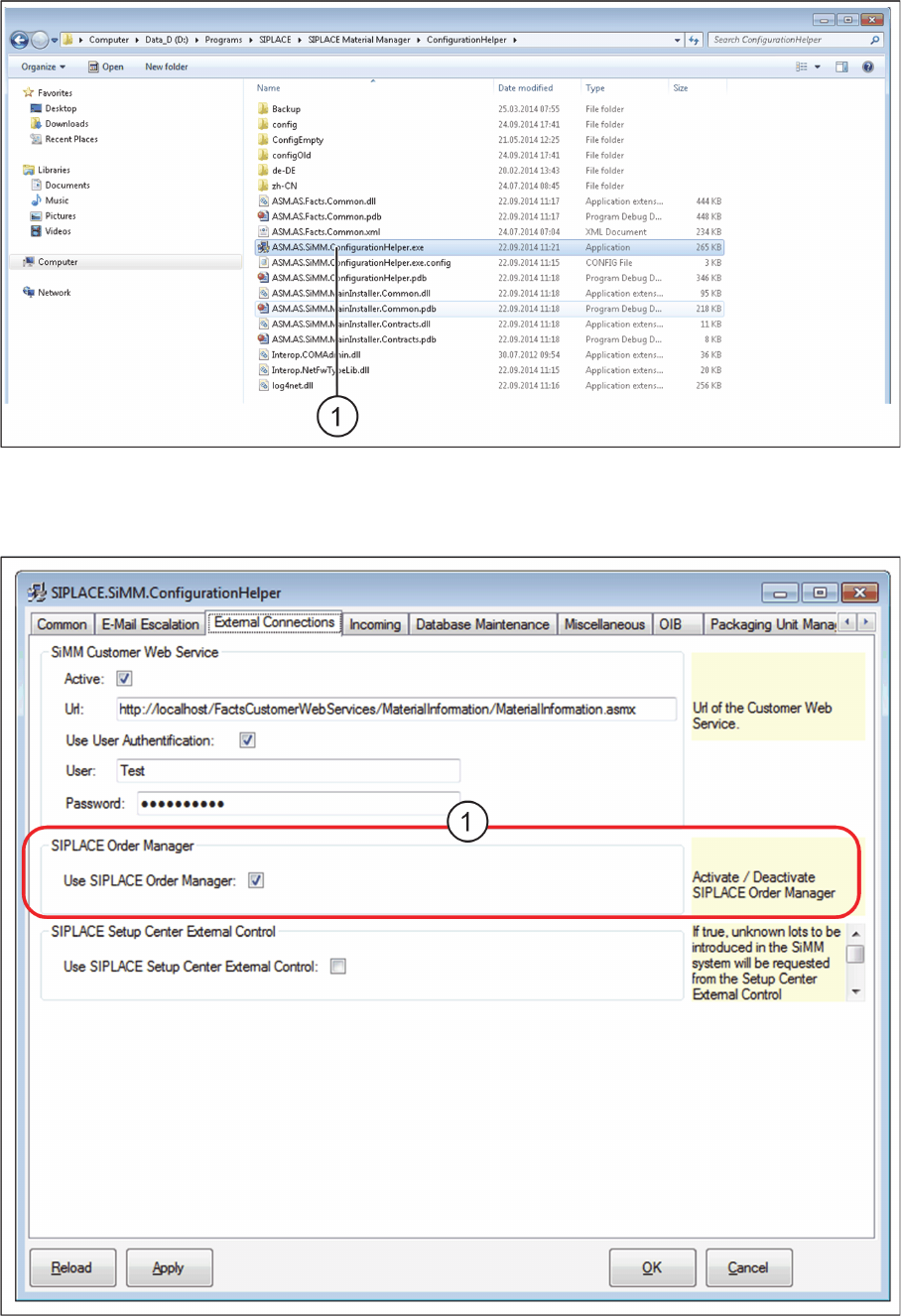Click SIPLACE Material Manager breadcrumb segment
The image size is (901, 1316).
[358, 40]
